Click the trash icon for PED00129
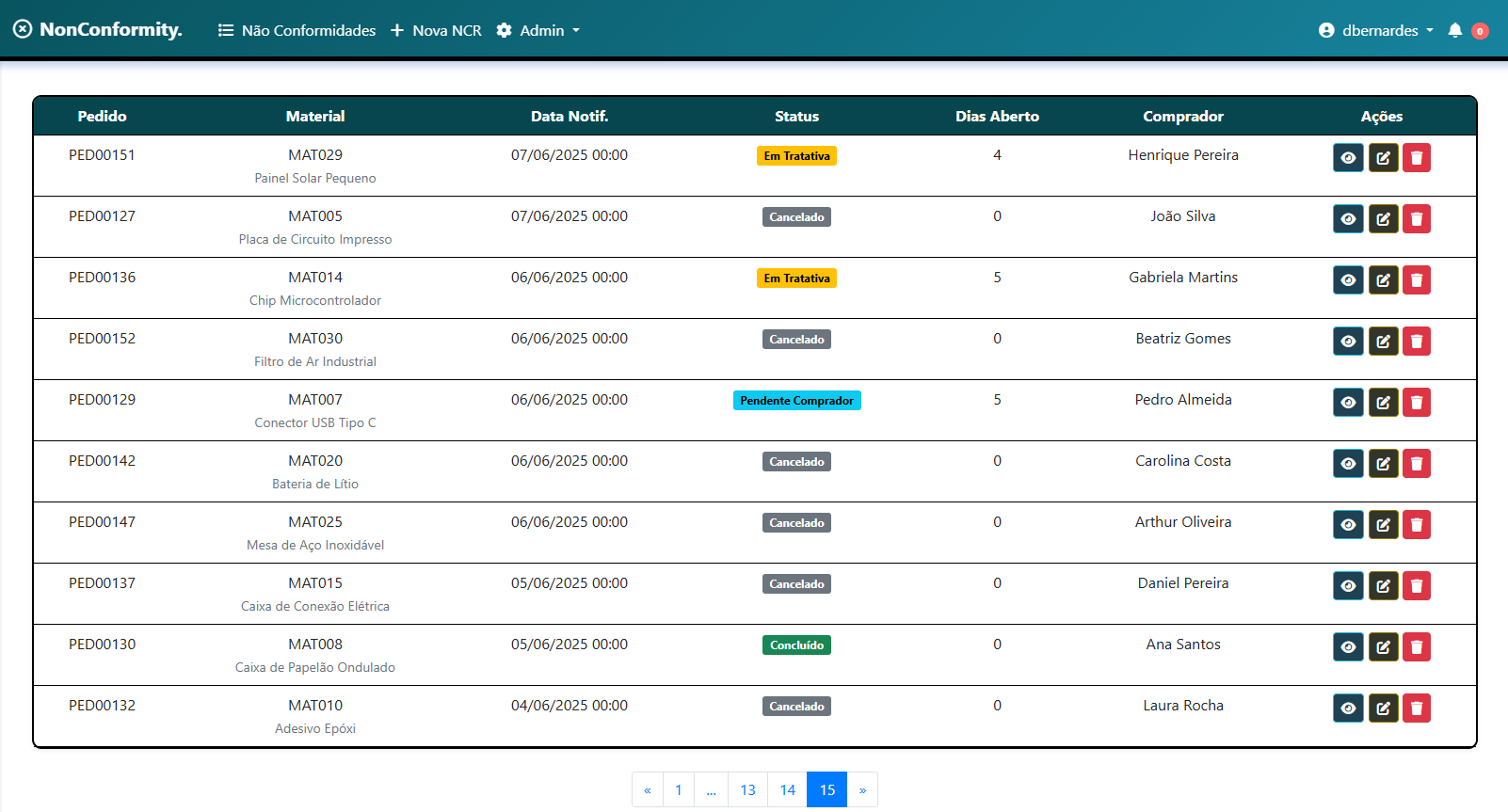The height and width of the screenshot is (812, 1508). (x=1417, y=403)
